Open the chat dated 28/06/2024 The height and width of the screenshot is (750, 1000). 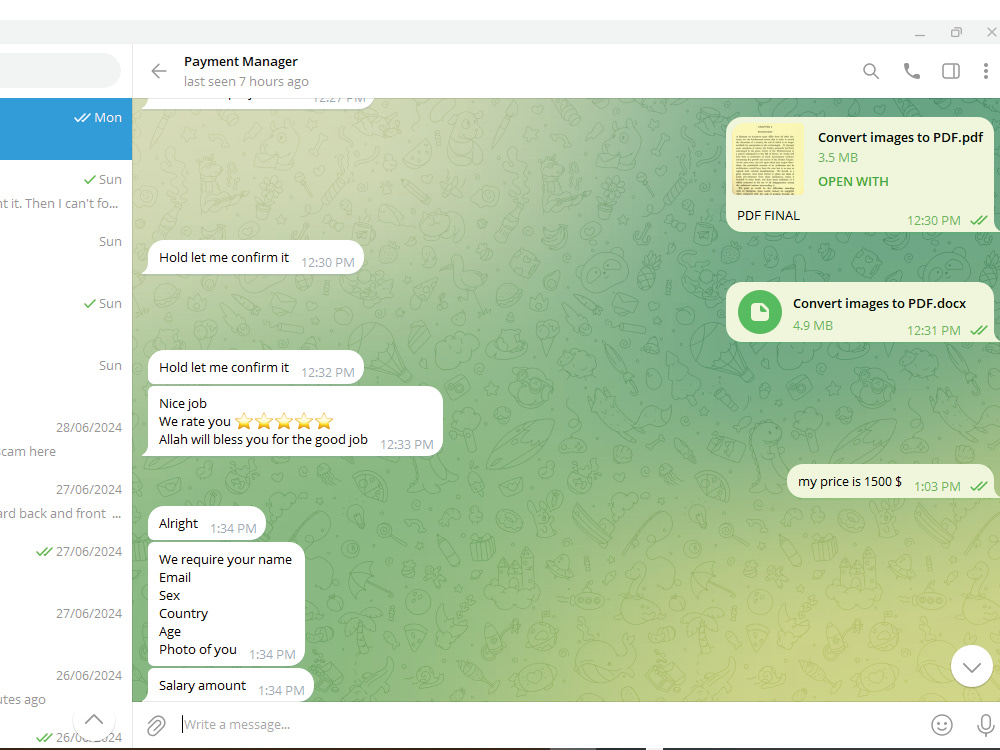66,439
